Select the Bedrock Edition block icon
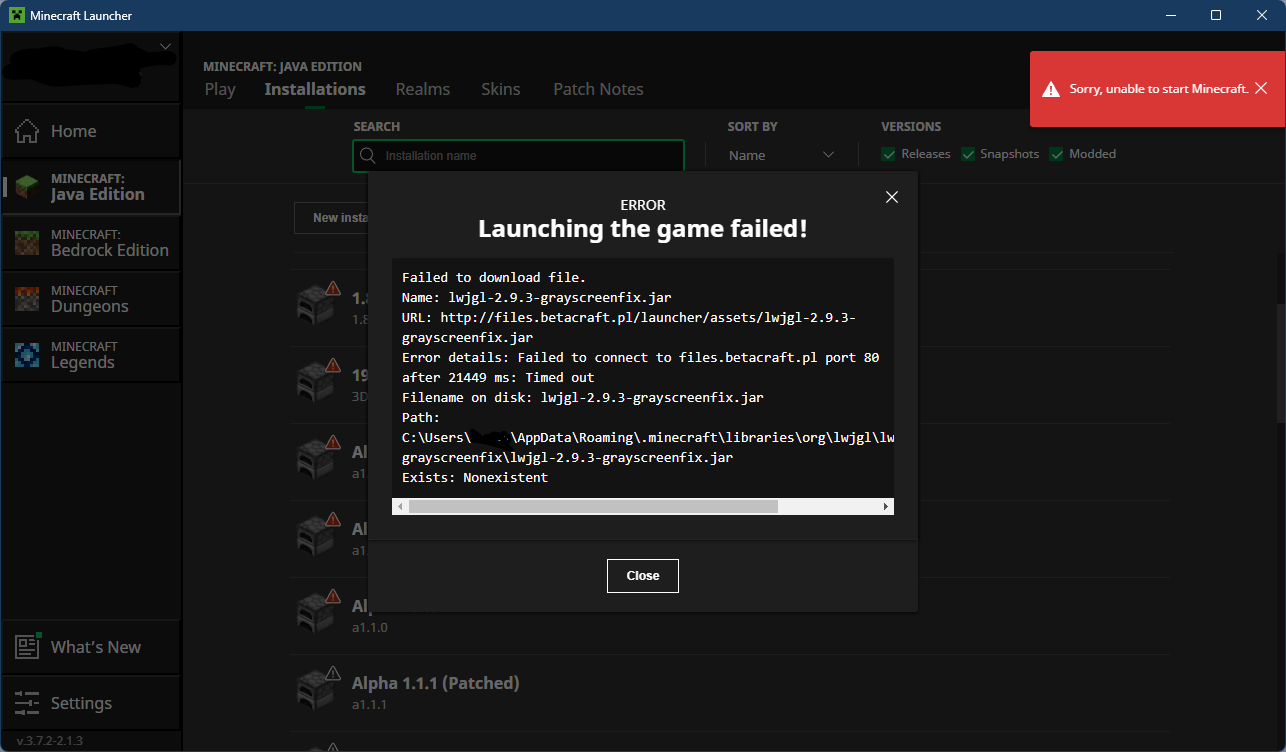This screenshot has width=1286, height=752. click(x=27, y=243)
